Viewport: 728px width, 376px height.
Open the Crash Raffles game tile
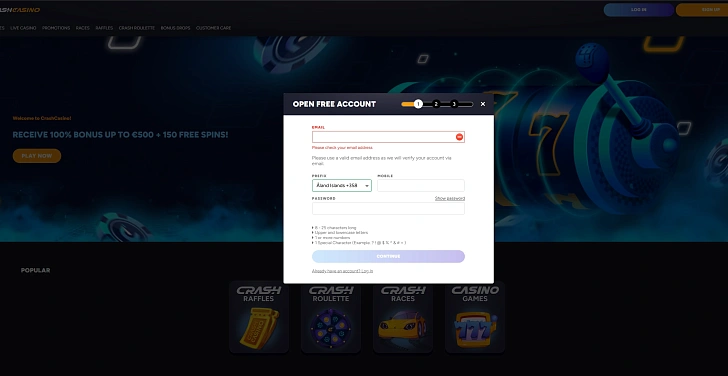[x=259, y=317]
